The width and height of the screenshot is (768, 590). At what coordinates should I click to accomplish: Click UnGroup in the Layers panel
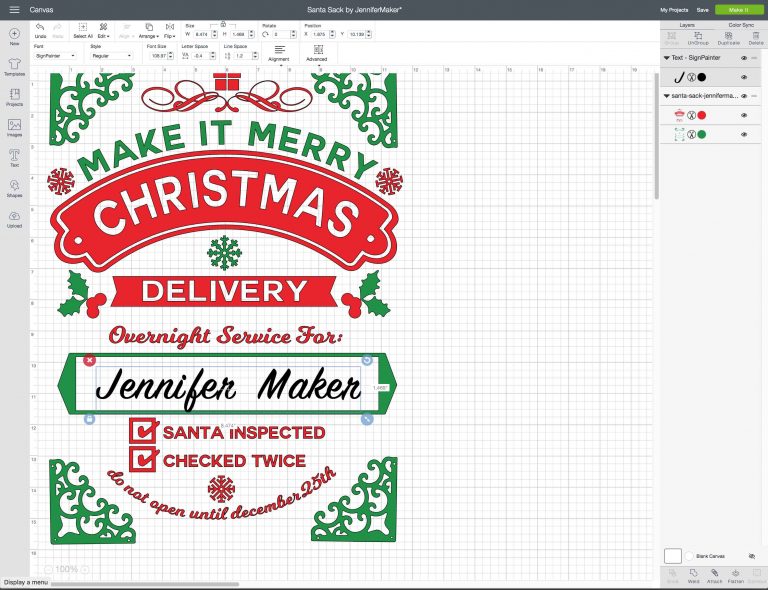click(x=698, y=38)
